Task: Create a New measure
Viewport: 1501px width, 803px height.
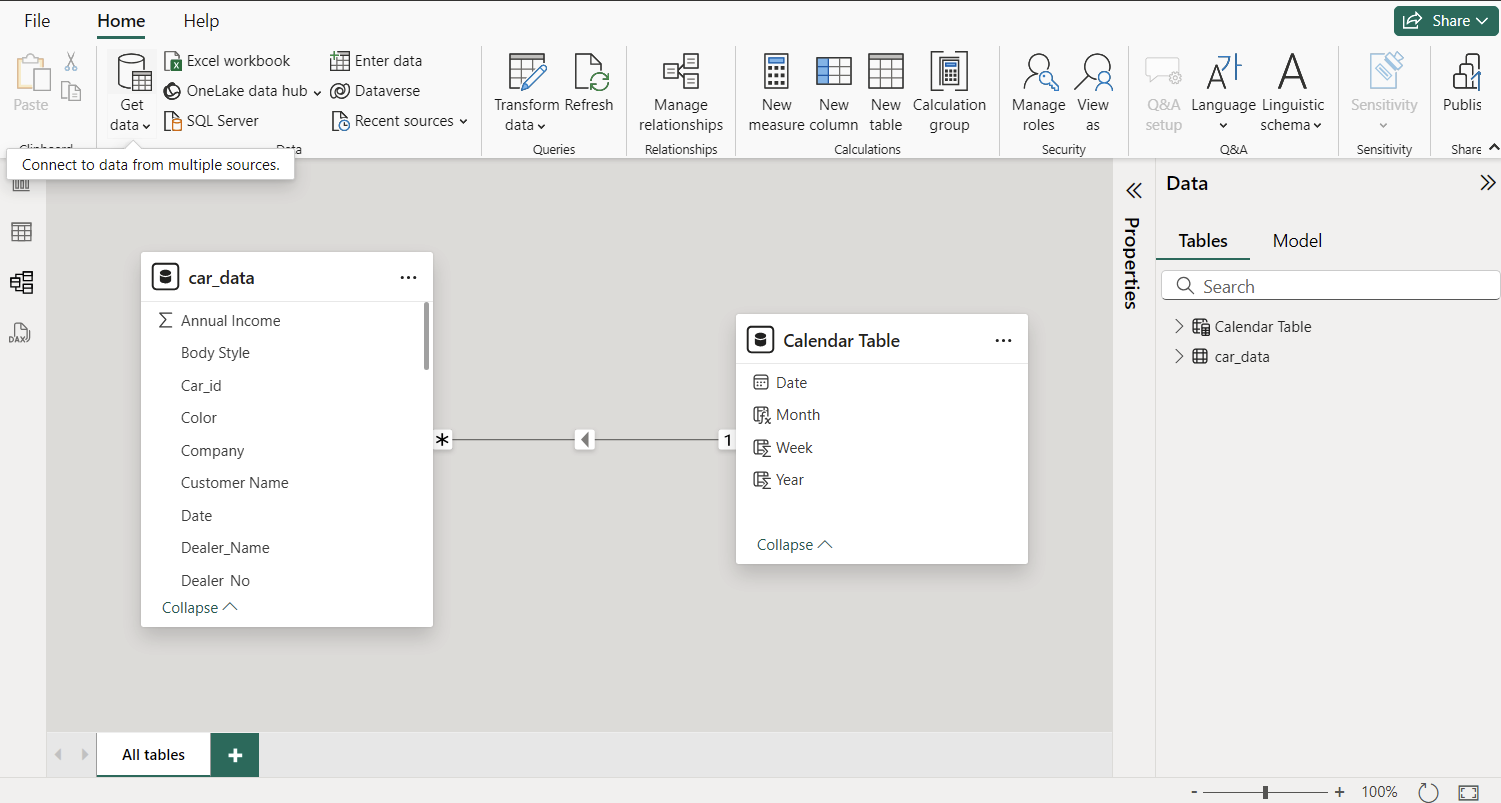Action: [x=776, y=94]
